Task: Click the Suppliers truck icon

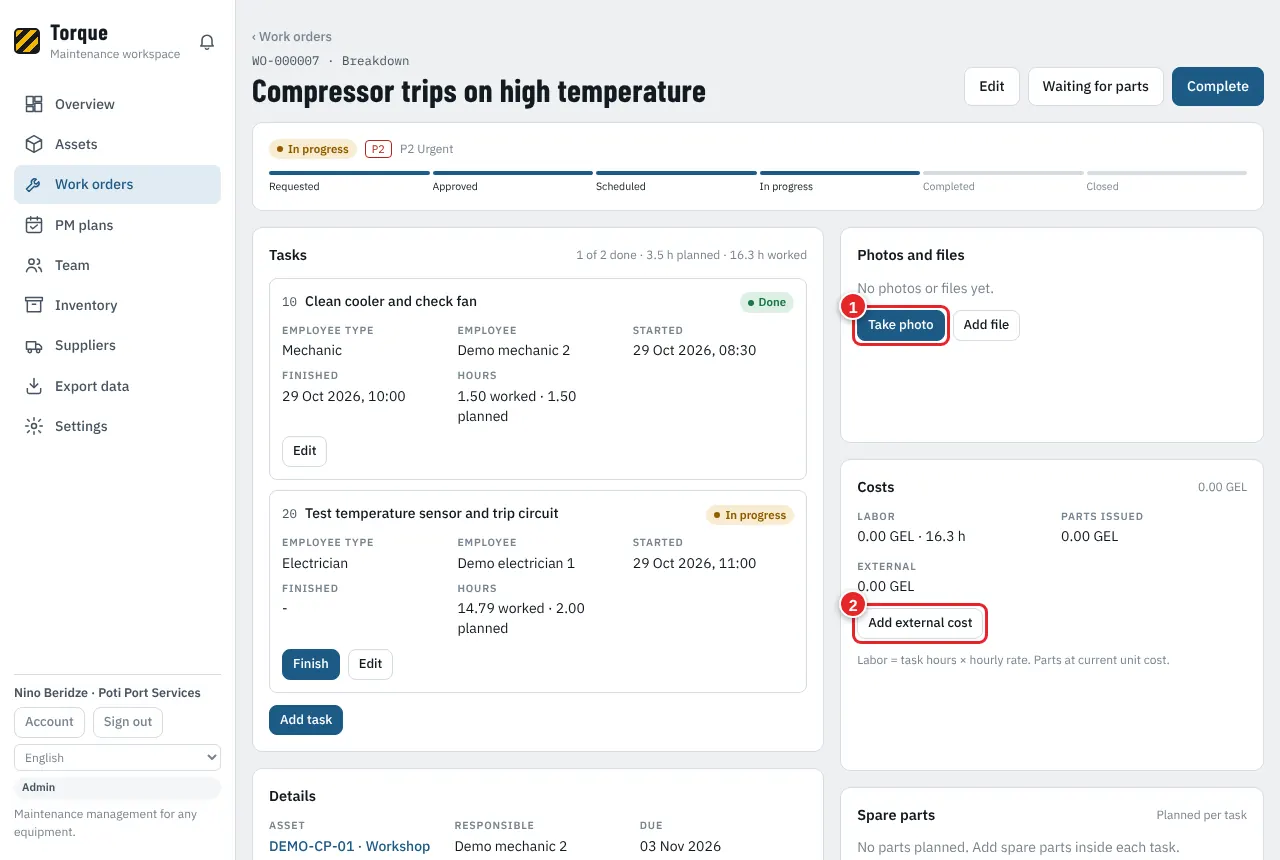Action: tap(34, 345)
